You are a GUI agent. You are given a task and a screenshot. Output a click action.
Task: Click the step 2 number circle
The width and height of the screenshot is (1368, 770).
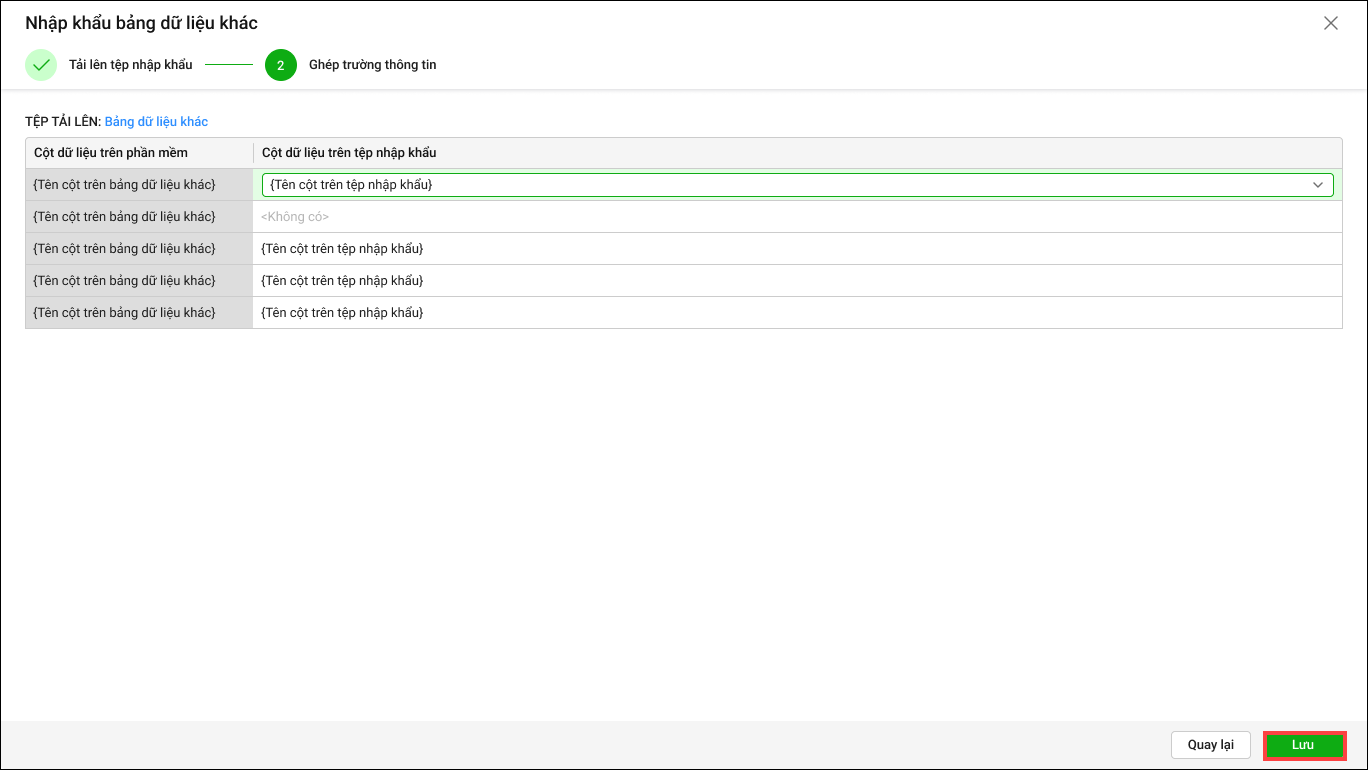(x=281, y=65)
